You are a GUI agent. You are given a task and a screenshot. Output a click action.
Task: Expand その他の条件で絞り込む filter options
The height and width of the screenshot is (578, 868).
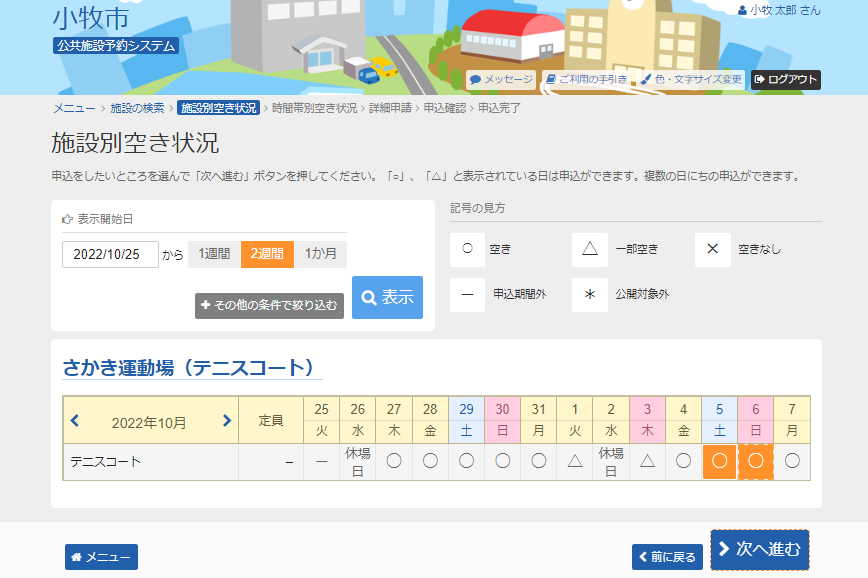[x=269, y=305]
